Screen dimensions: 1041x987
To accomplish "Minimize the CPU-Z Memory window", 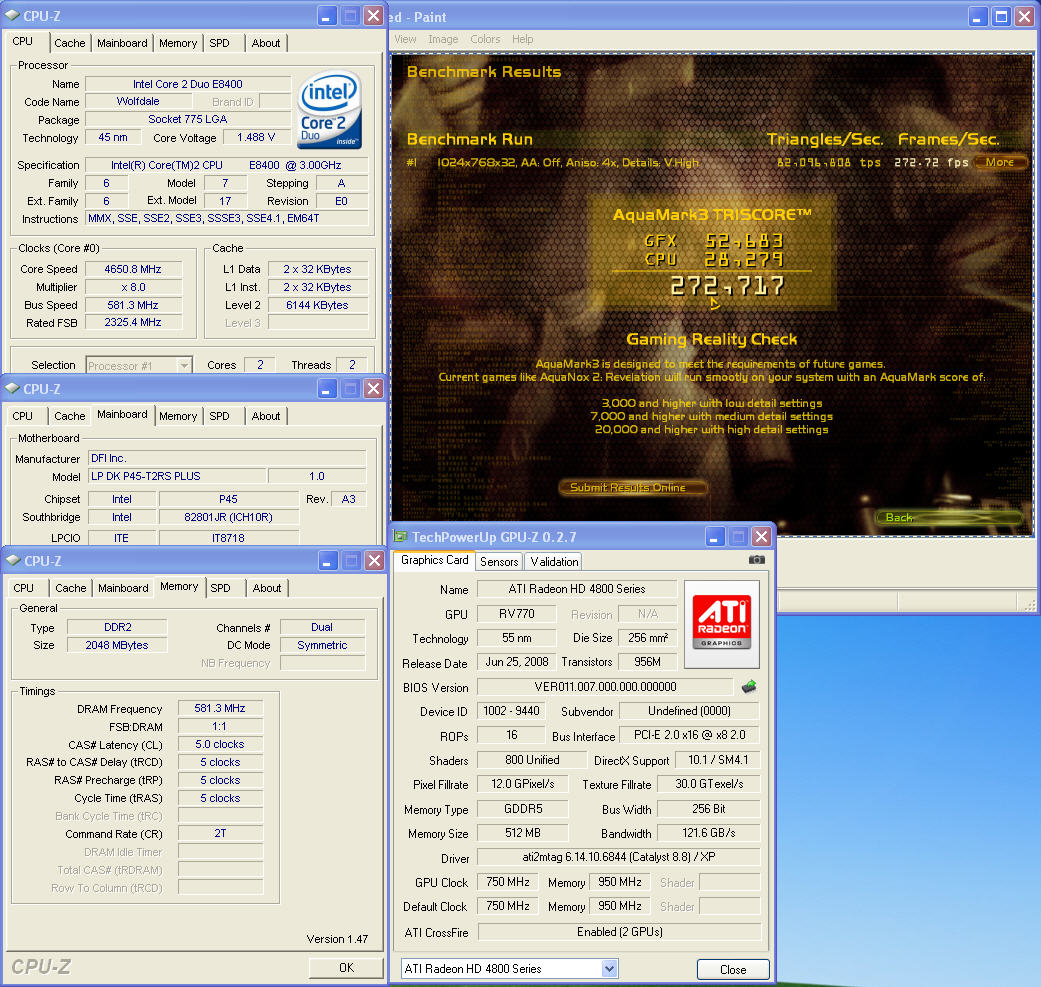I will (327, 561).
